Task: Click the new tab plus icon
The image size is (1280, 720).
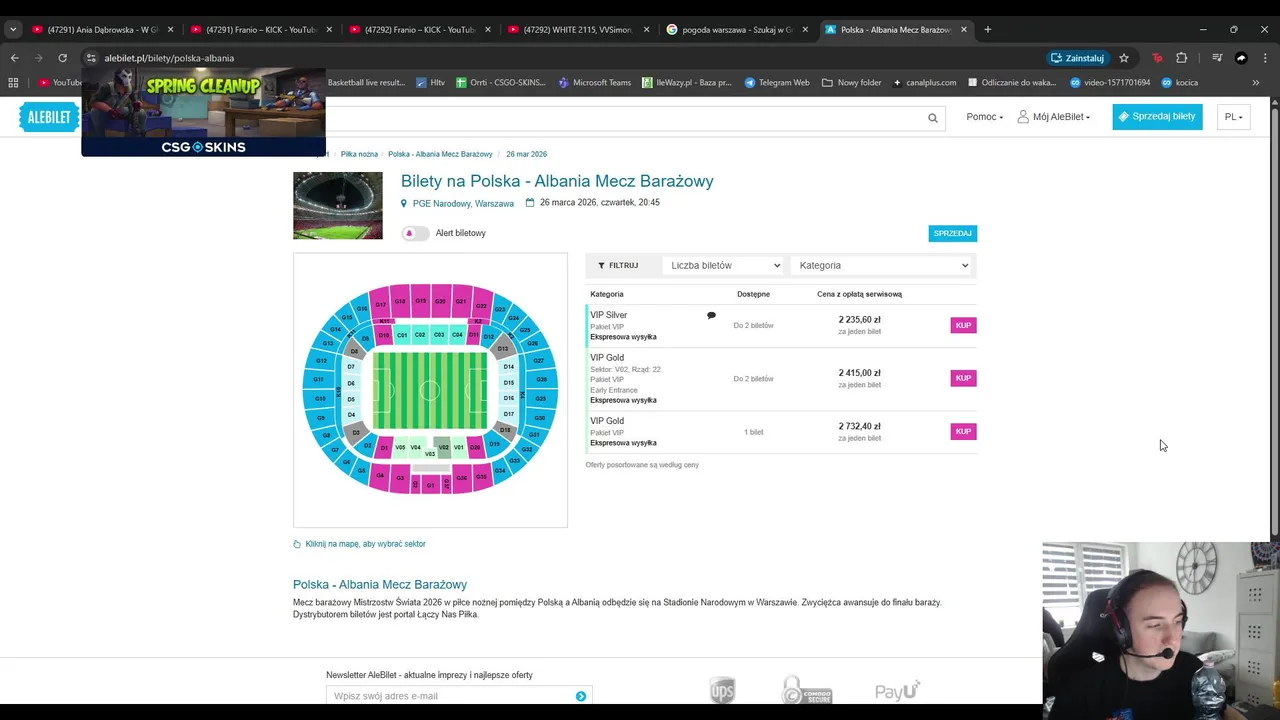Action: click(987, 30)
